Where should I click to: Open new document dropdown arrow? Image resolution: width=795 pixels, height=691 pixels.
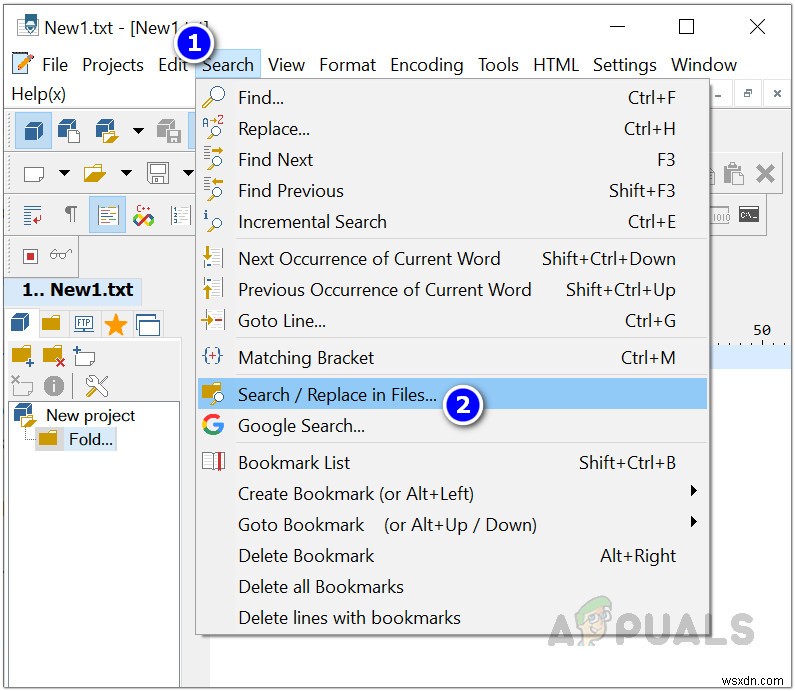pos(64,173)
